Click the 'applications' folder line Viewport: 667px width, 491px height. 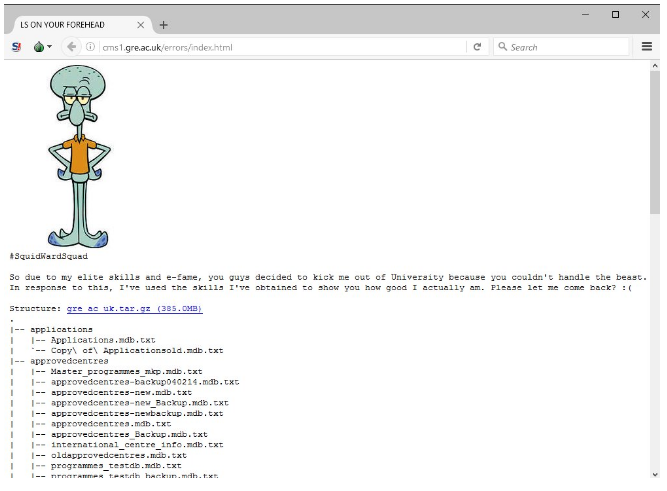pos(61,329)
